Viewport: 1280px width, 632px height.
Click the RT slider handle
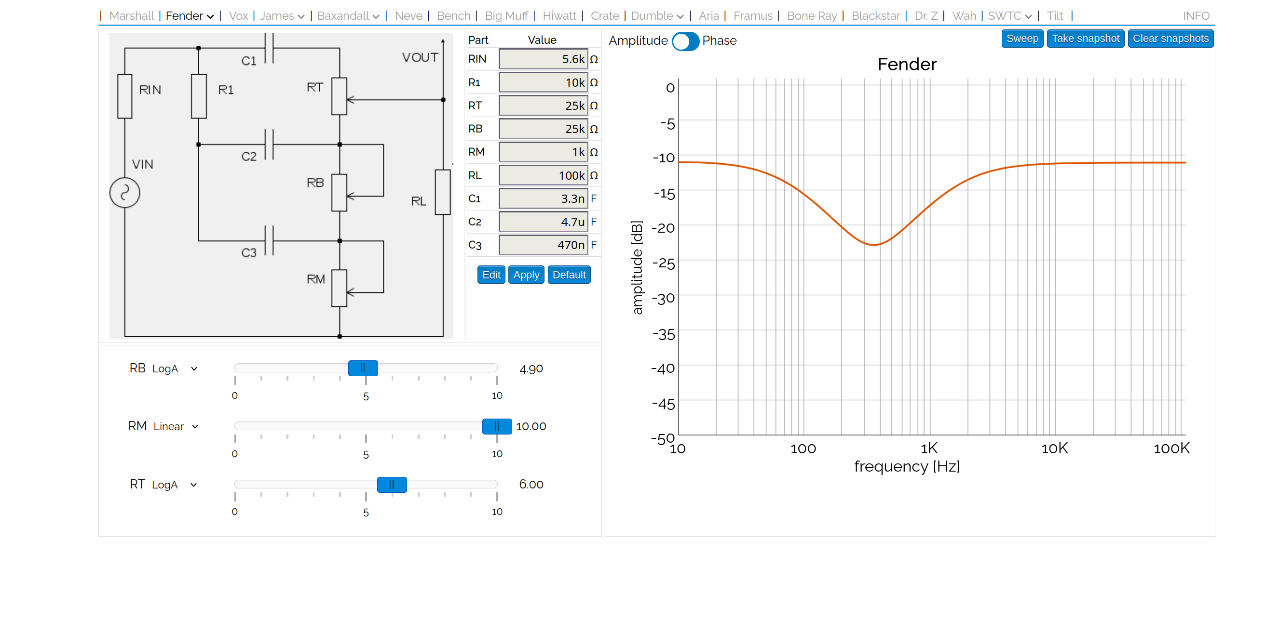(x=392, y=485)
